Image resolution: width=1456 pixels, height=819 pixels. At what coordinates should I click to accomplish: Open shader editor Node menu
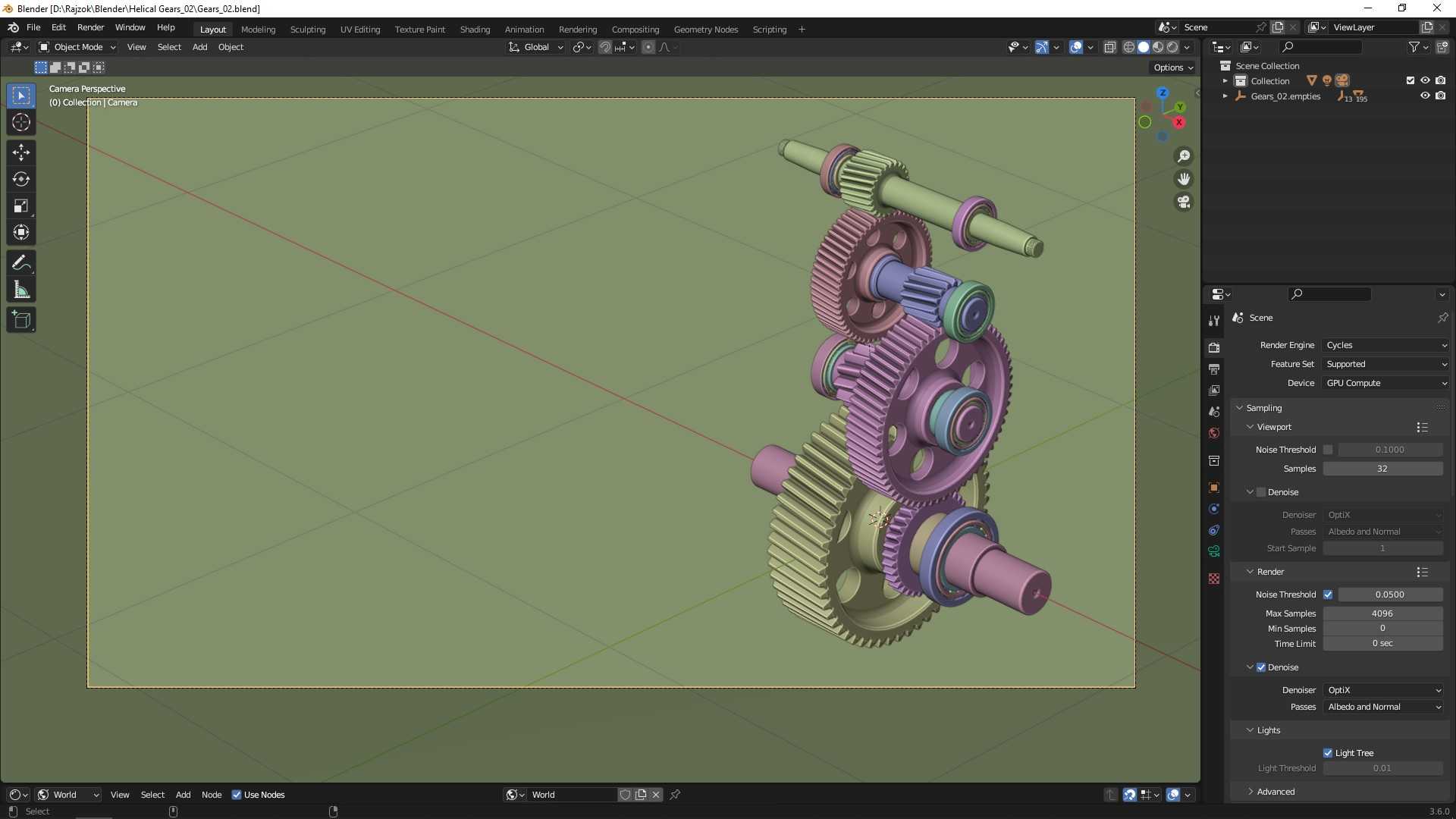pos(212,795)
